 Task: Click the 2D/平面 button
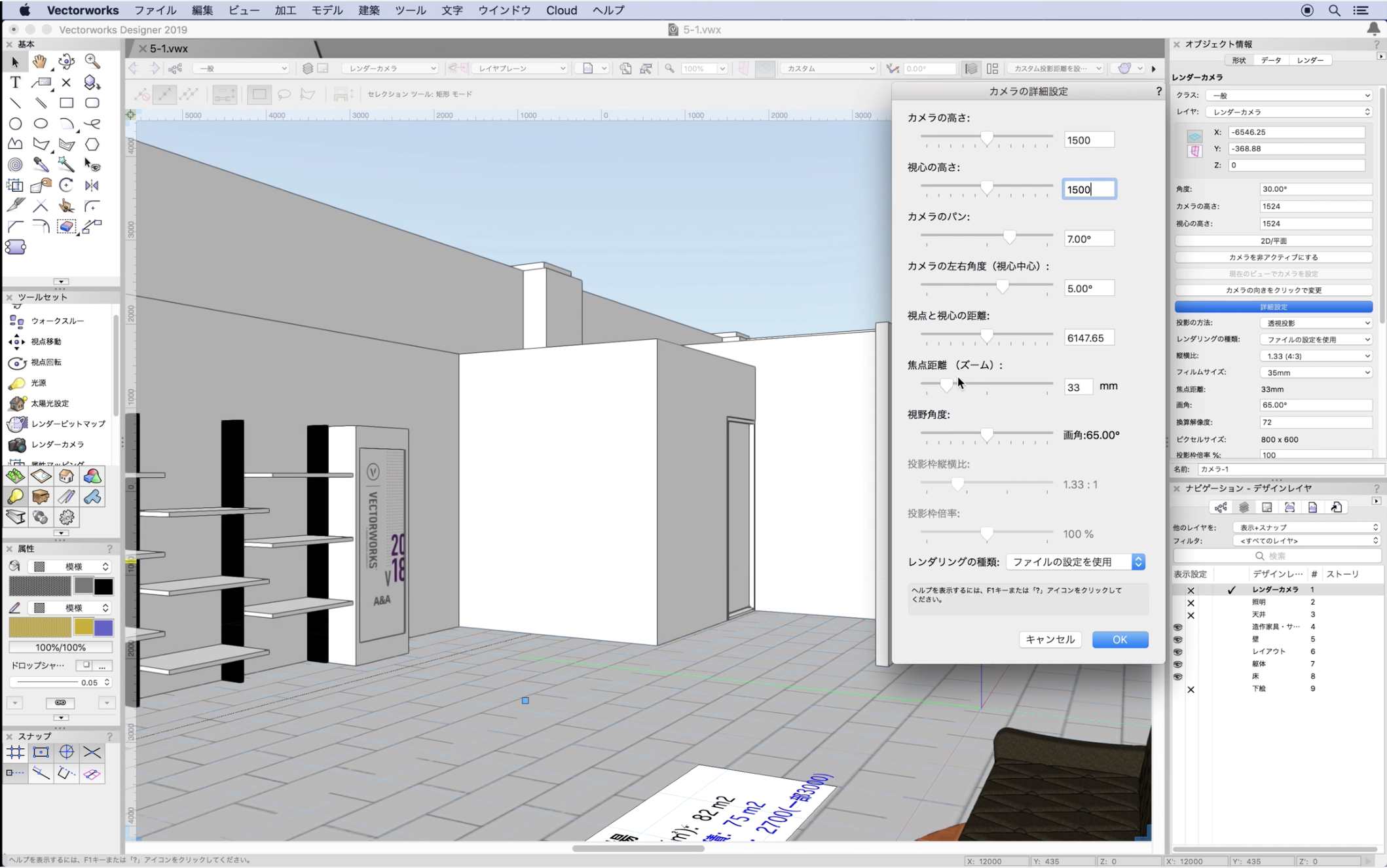pos(1274,241)
